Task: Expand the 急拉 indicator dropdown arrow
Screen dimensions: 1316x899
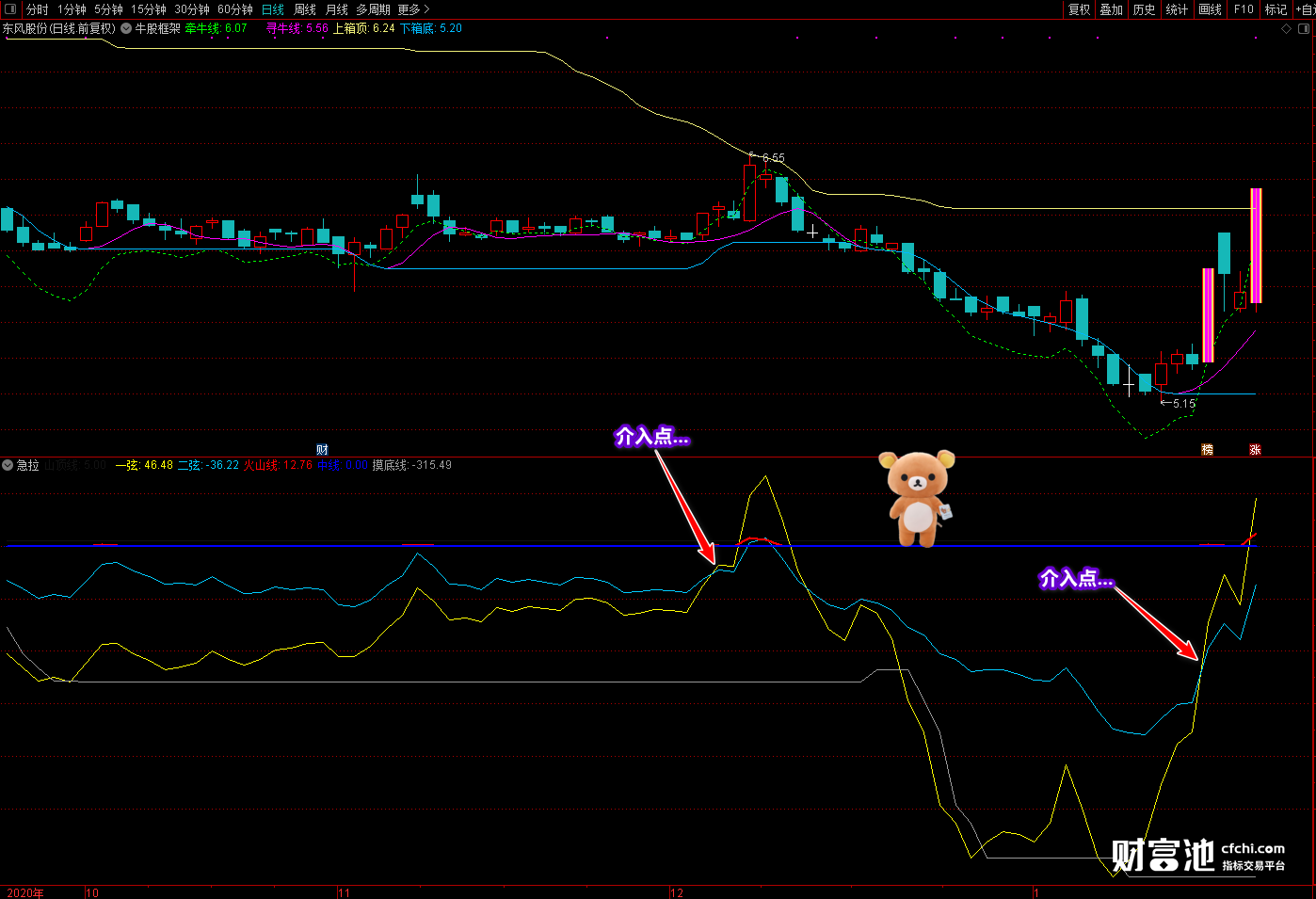Action: (x=8, y=465)
